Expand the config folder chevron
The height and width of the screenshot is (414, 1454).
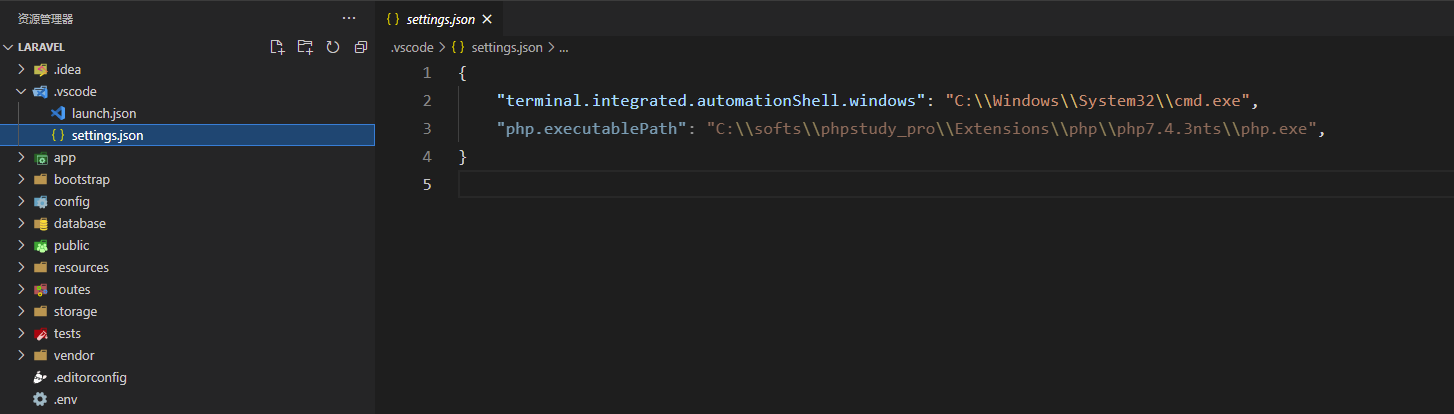(x=22, y=201)
